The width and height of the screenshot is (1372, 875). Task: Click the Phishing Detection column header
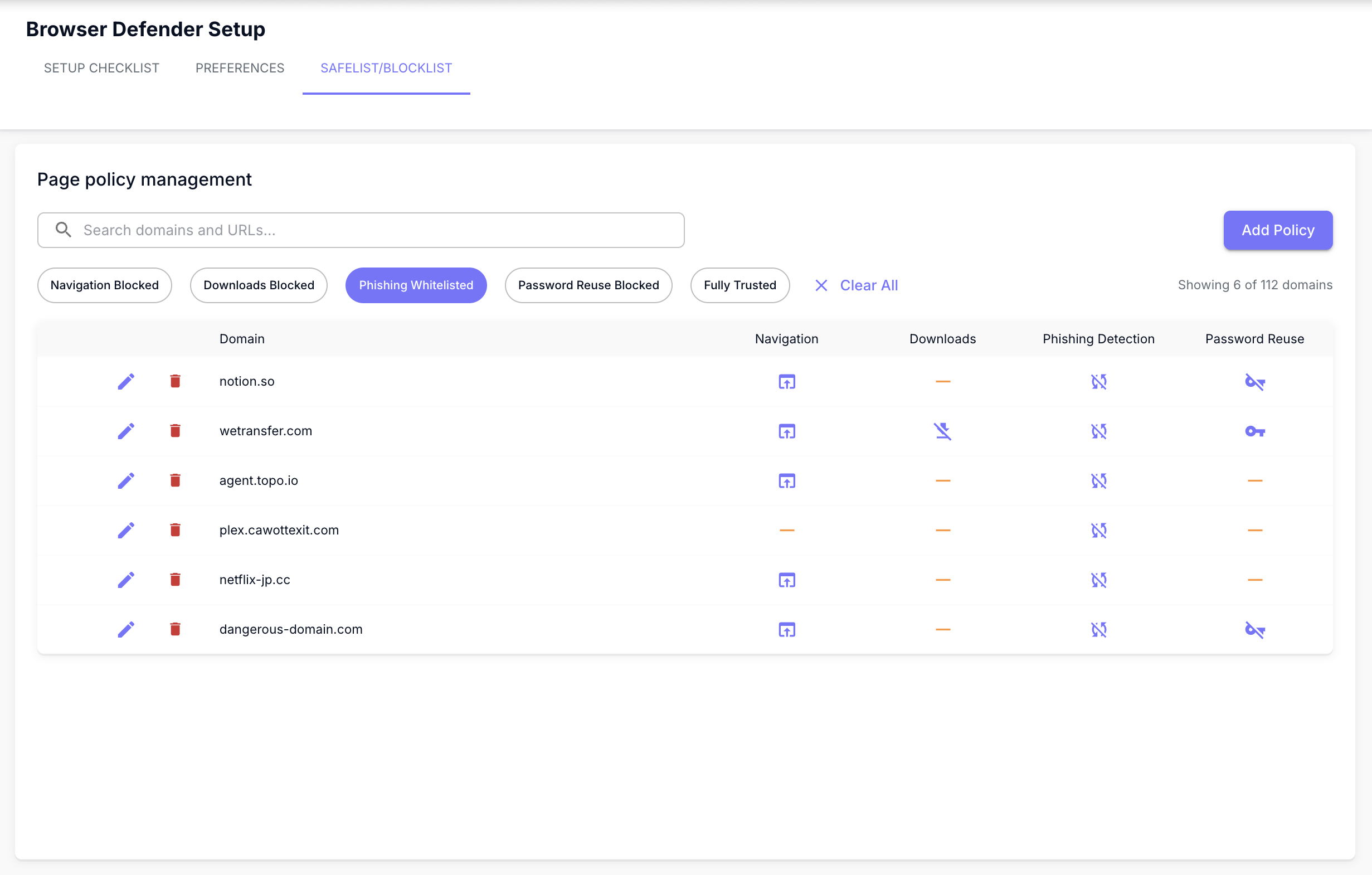point(1098,338)
